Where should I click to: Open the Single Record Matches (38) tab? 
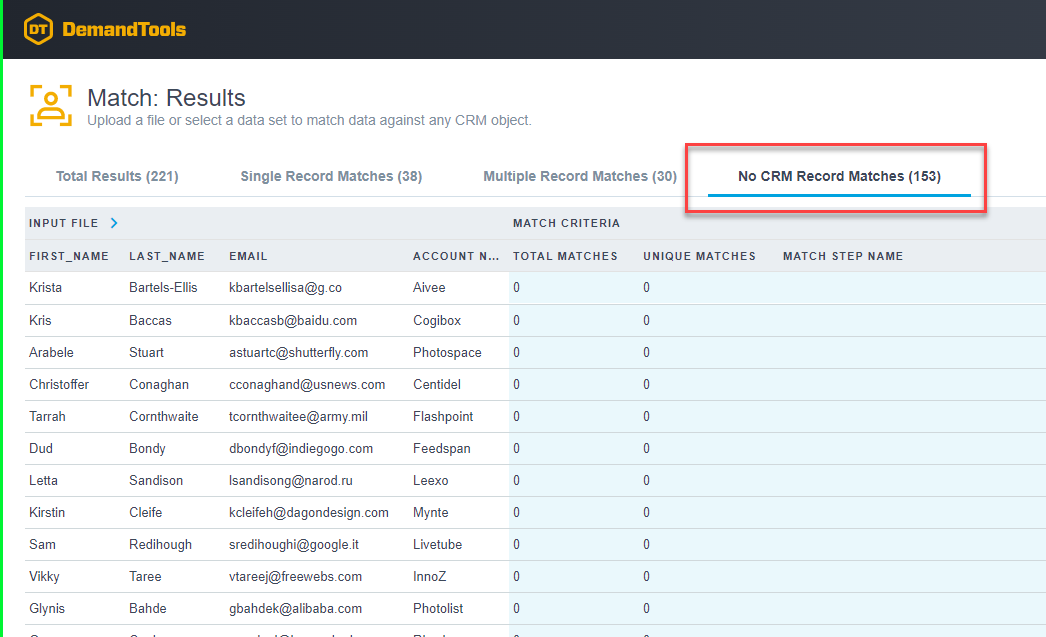coord(331,176)
